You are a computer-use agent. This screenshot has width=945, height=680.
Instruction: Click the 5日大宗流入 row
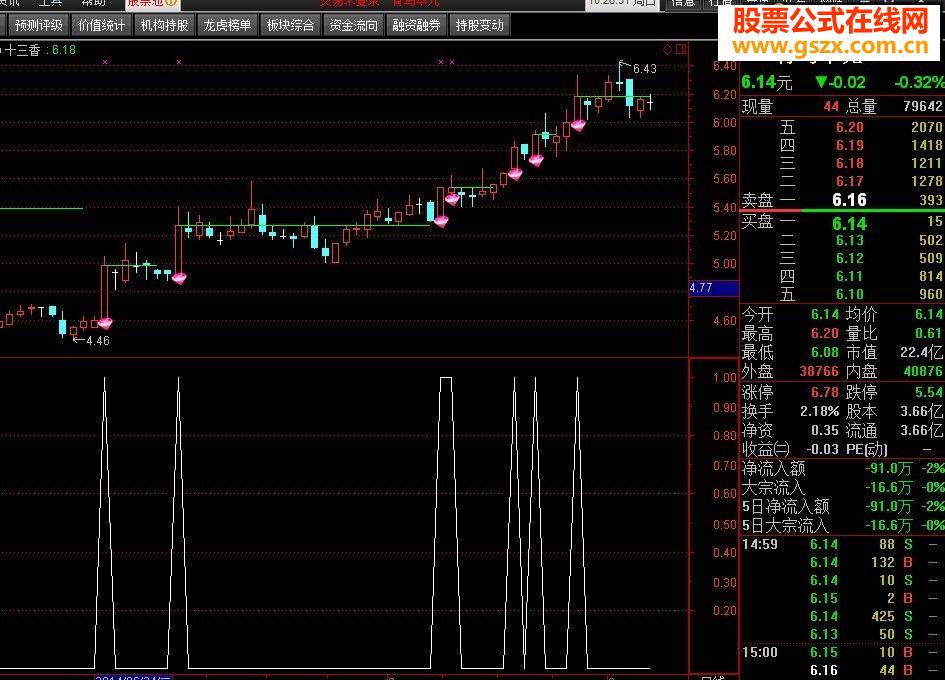pos(842,526)
